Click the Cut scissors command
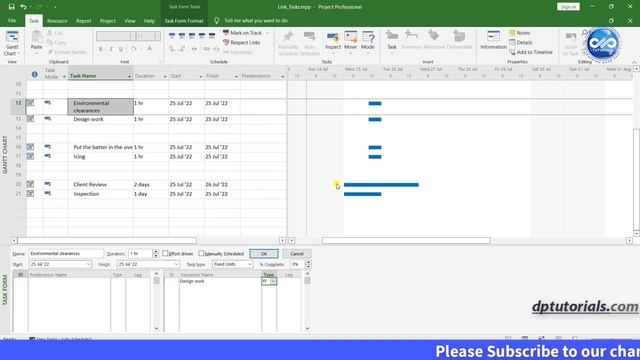Viewport: 640px width, 360px height. (x=55, y=33)
